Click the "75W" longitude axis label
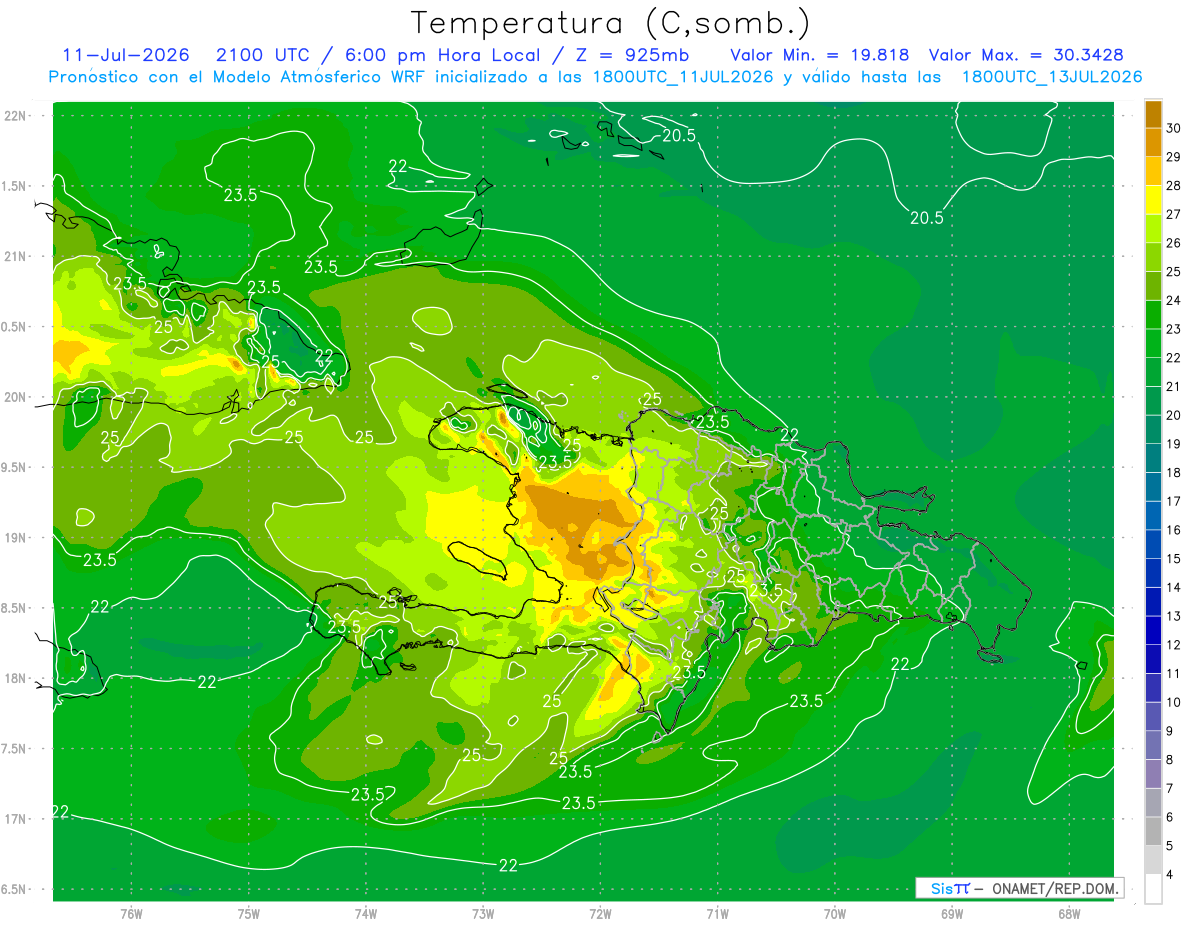1200x927 pixels. (249, 913)
